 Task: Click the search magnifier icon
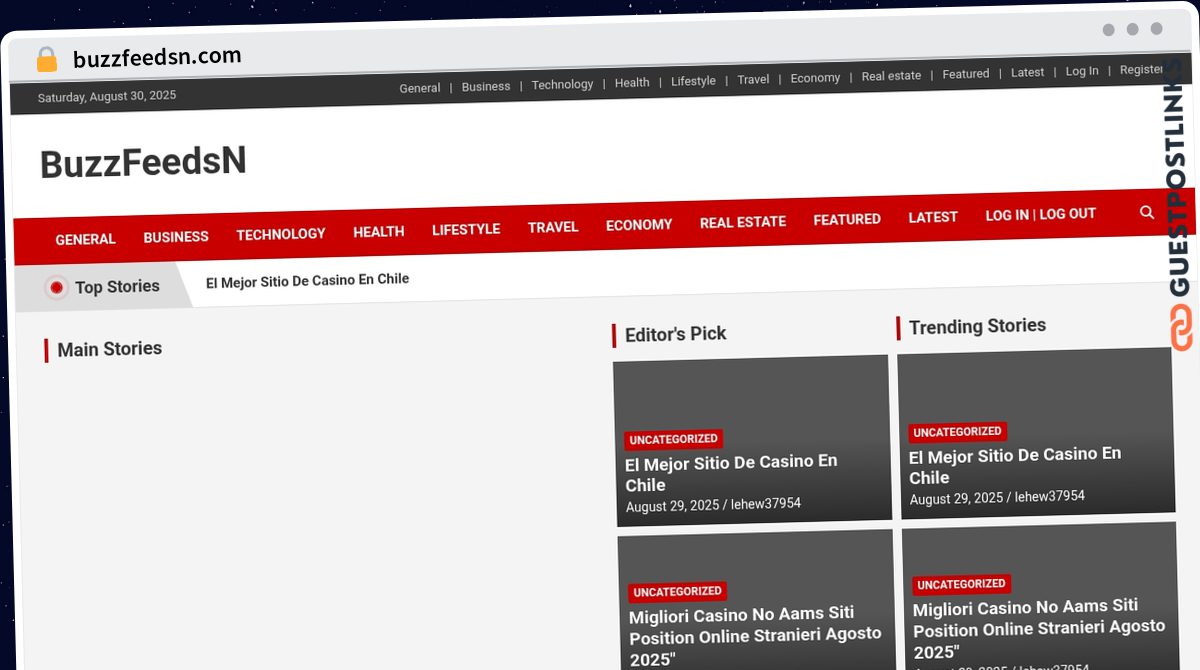(x=1147, y=212)
